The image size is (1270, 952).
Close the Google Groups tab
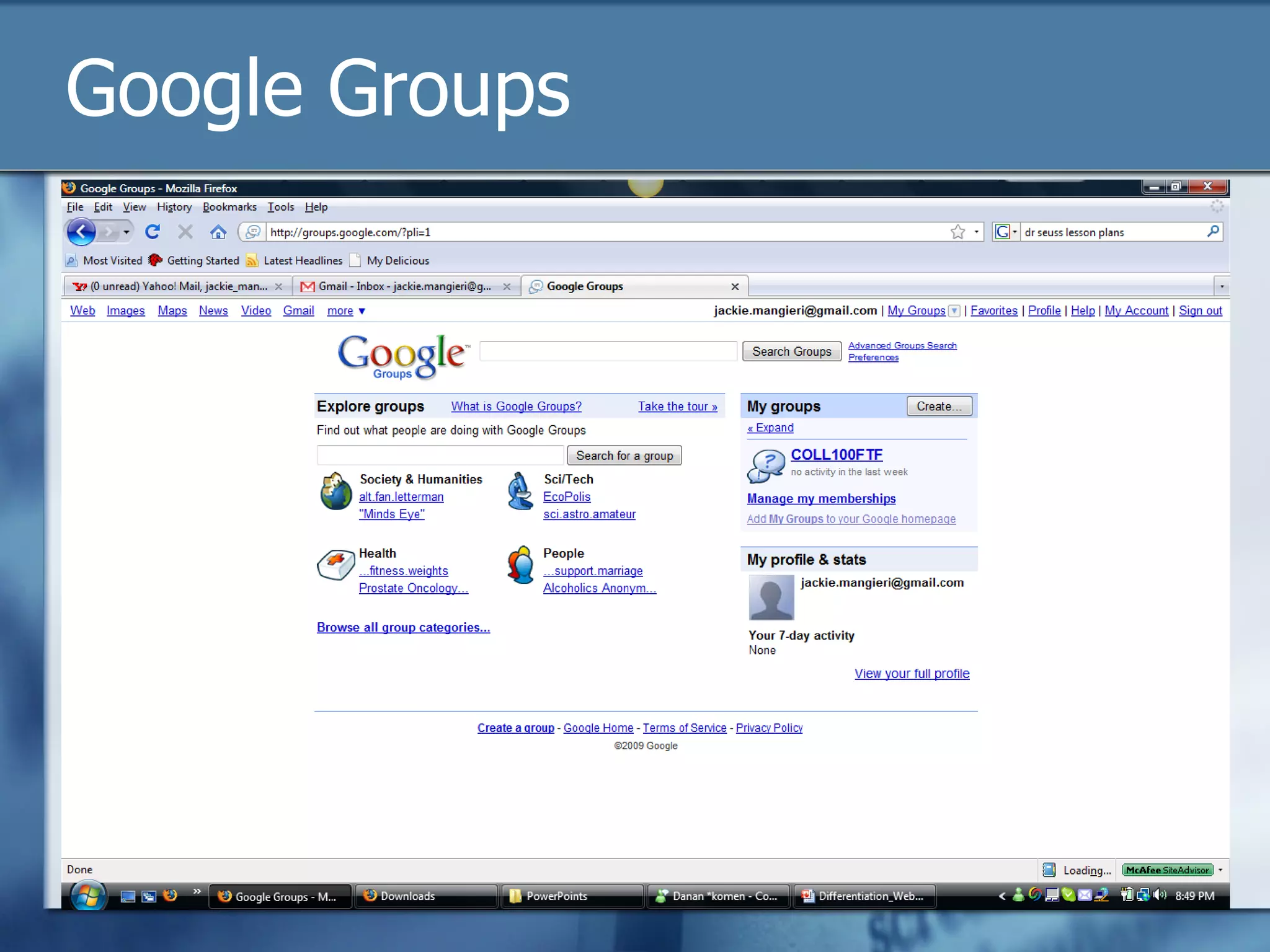[735, 286]
